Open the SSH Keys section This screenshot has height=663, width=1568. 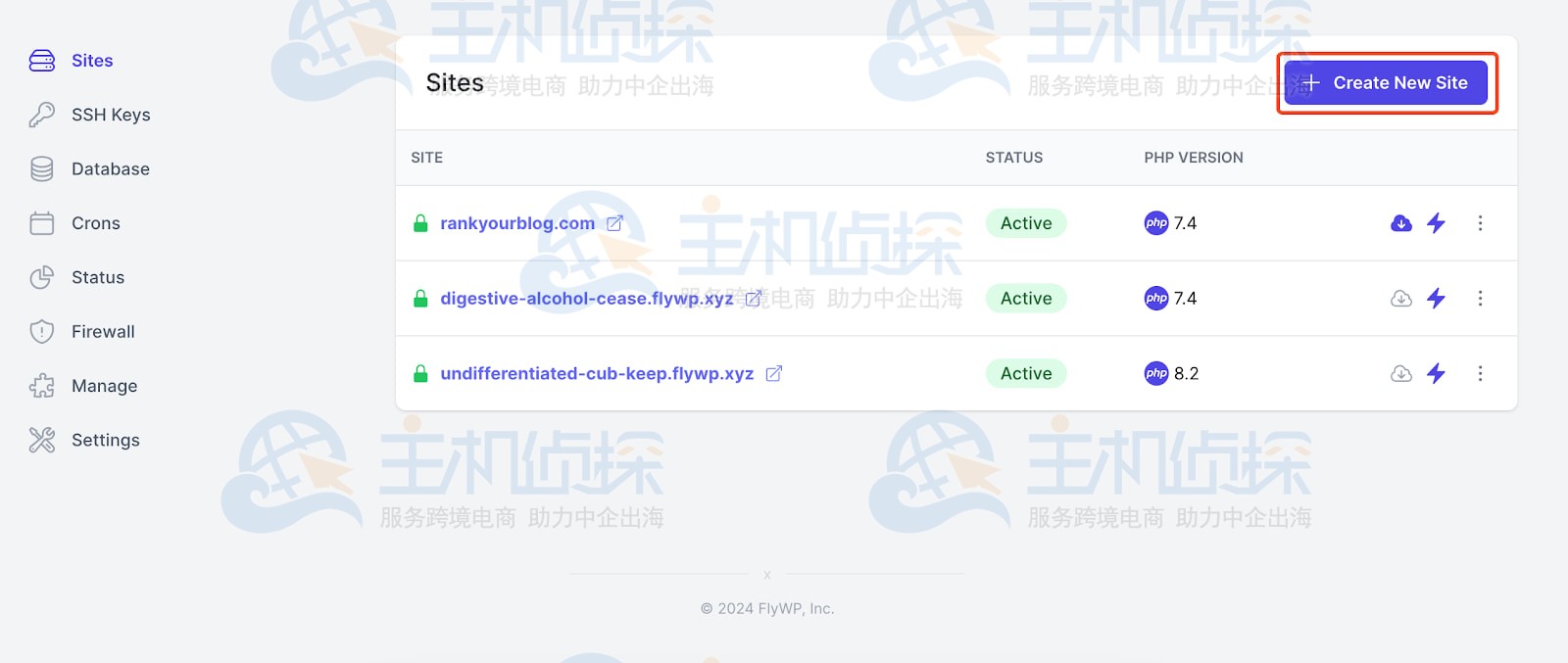111,115
